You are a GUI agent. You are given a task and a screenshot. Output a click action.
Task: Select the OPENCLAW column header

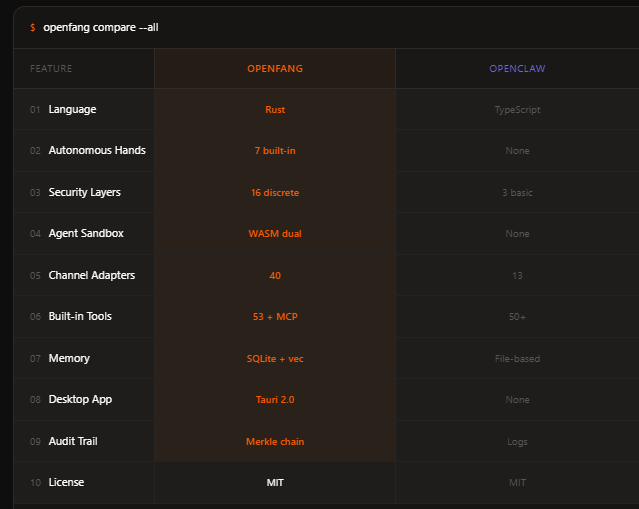pyautogui.click(x=517, y=68)
